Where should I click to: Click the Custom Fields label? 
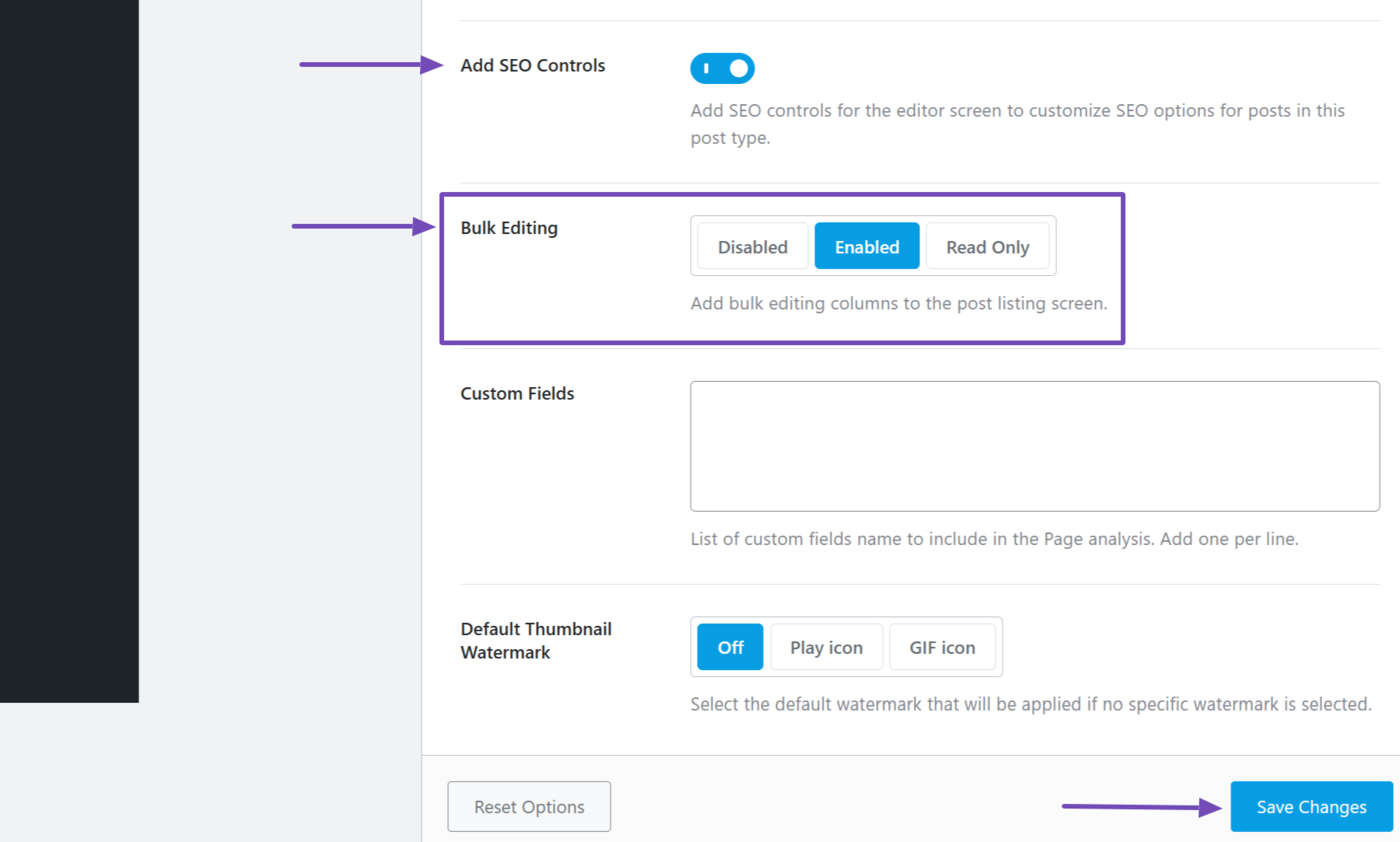(x=517, y=393)
